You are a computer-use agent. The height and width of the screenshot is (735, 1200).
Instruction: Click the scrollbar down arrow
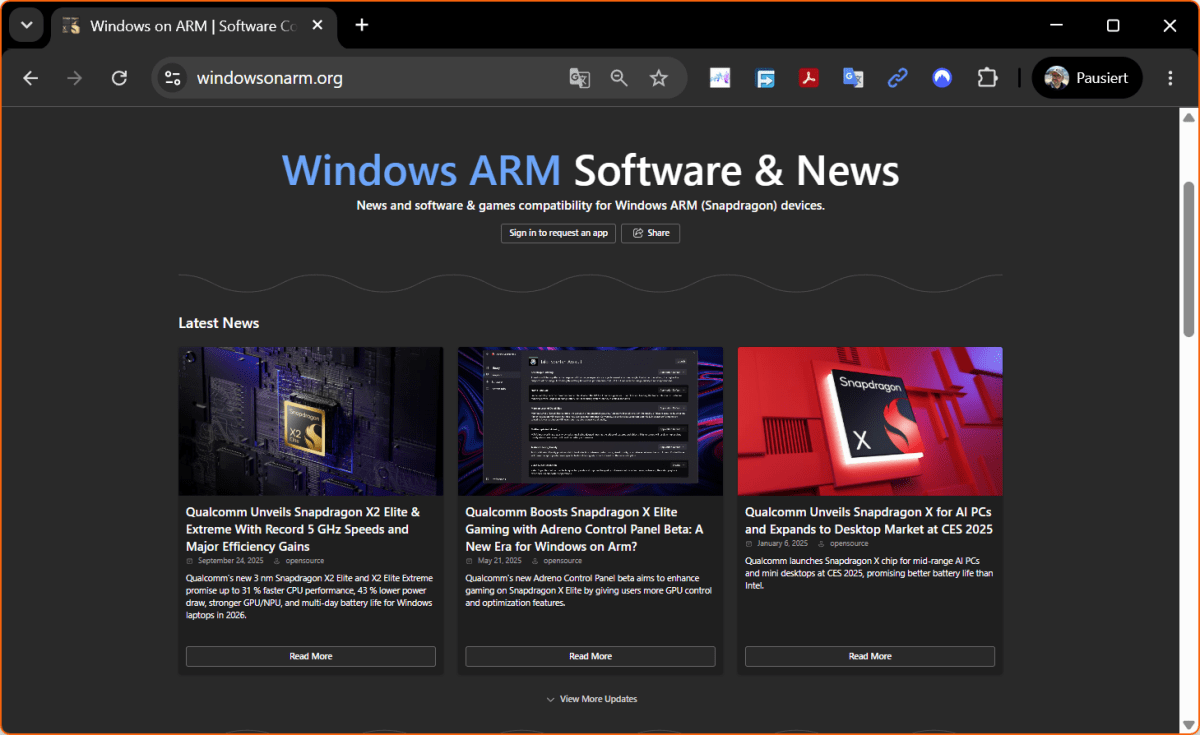tap(1189, 724)
